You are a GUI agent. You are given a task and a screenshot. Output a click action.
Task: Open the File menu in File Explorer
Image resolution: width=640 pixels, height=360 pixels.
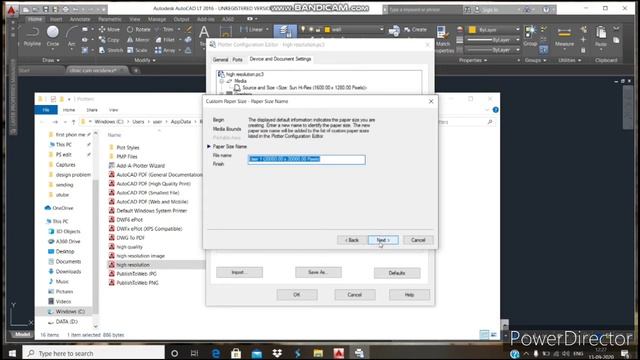pos(46,110)
